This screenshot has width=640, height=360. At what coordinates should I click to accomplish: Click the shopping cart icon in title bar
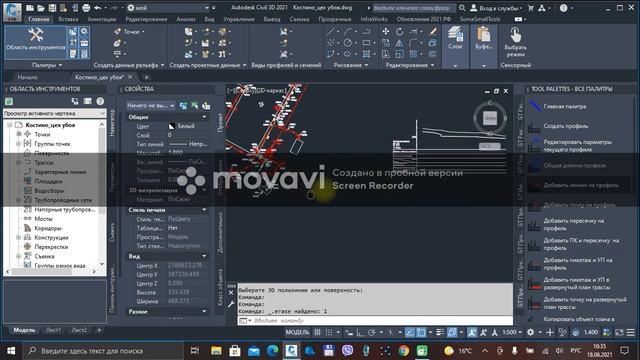[x=531, y=8]
